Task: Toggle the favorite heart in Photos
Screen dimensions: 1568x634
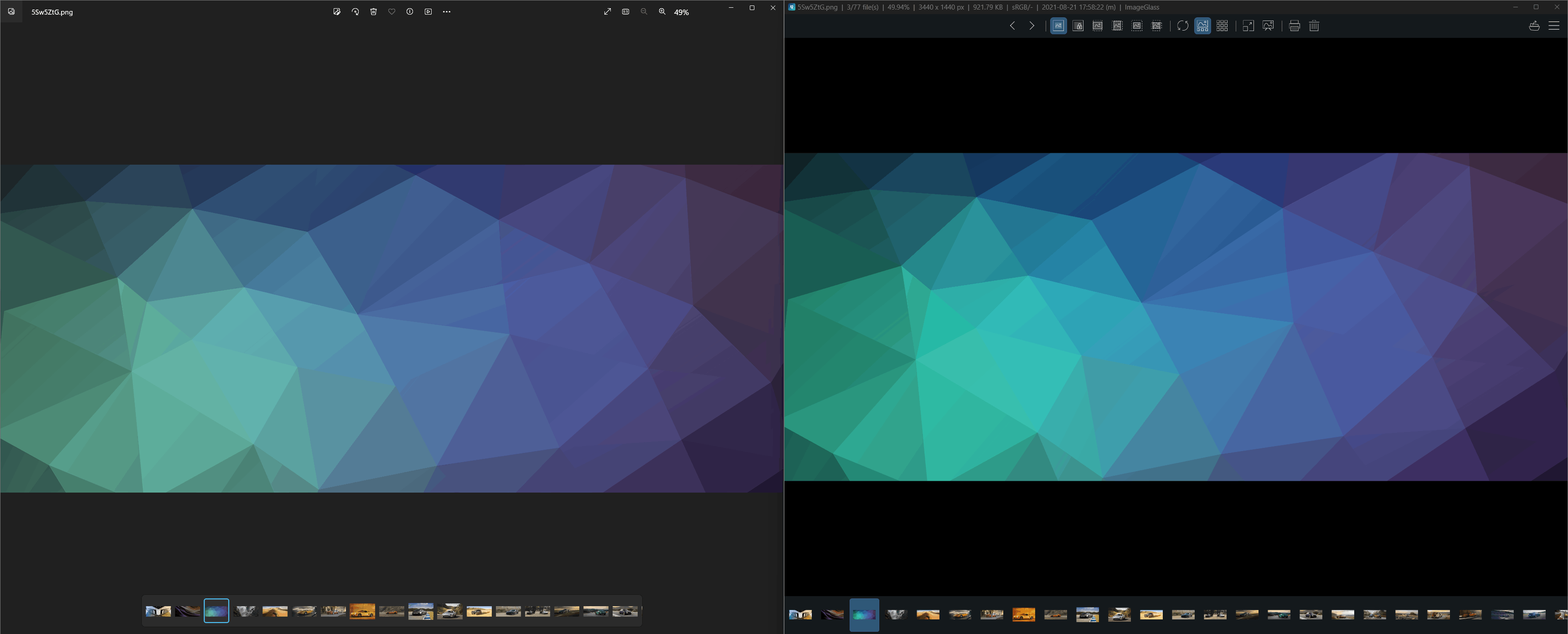Action: pyautogui.click(x=392, y=11)
